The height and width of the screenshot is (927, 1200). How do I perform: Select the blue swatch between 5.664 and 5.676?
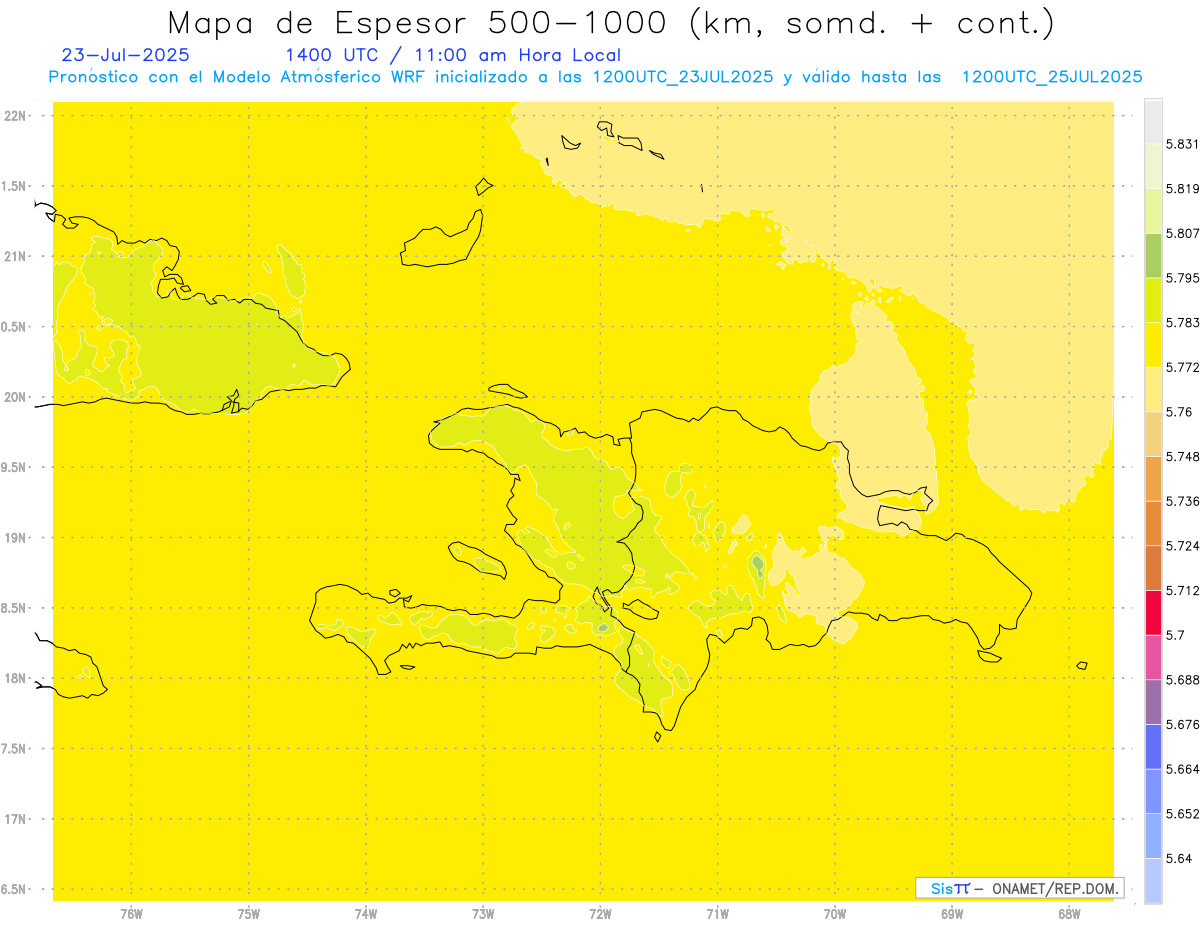click(1153, 746)
